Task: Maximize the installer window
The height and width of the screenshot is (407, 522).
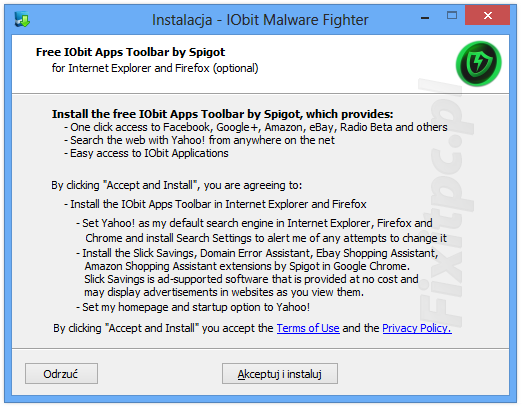Action: click(x=452, y=15)
